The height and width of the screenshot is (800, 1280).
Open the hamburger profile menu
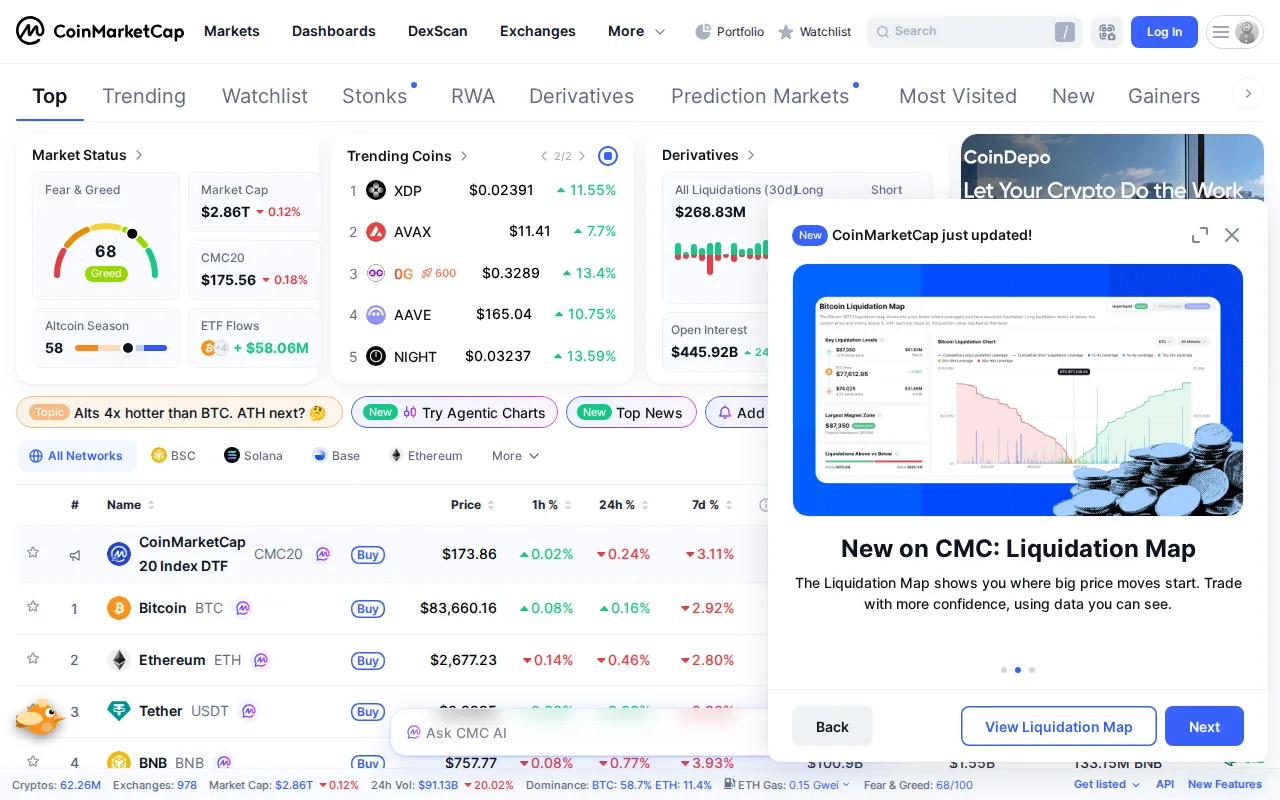coord(1235,32)
